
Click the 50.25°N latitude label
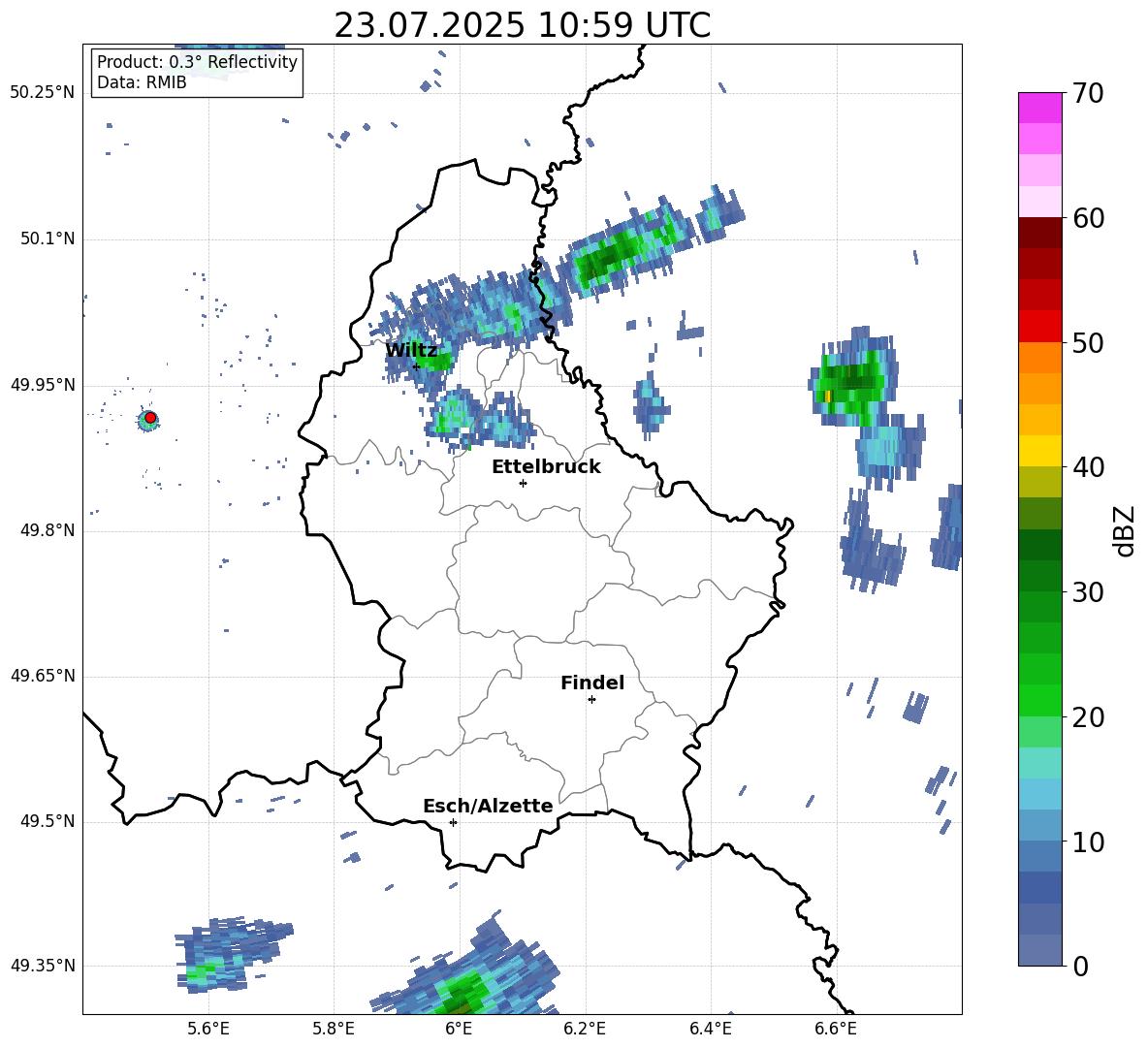click(43, 93)
